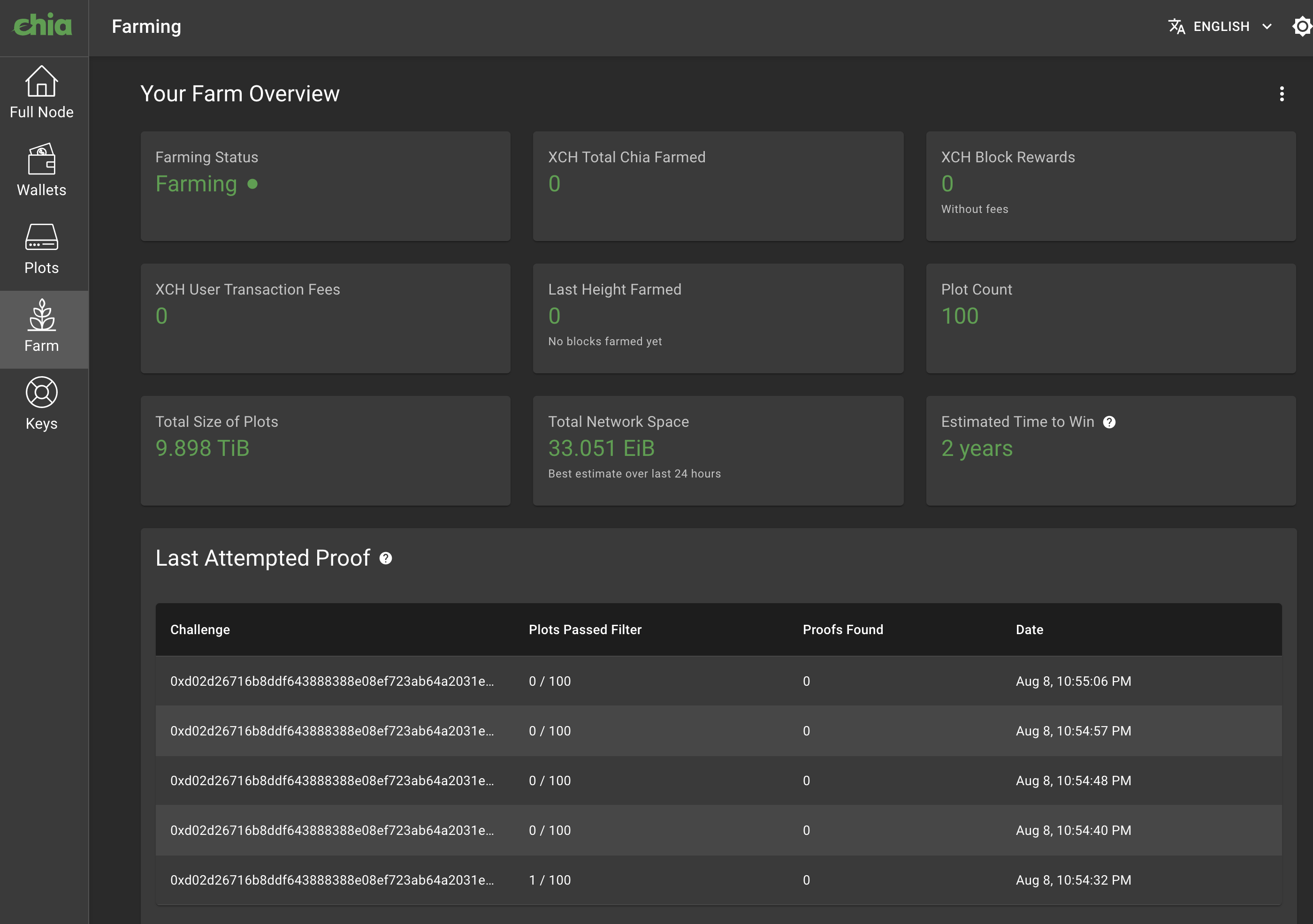Click the translate language icon
1313x924 pixels.
point(1176,26)
